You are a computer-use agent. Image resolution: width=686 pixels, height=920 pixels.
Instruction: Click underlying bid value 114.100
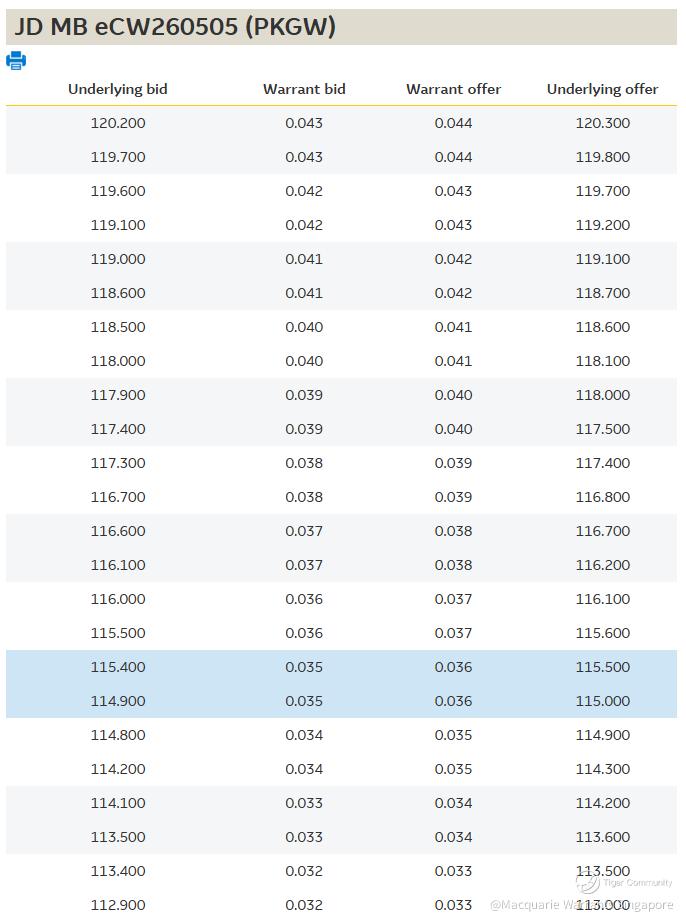coord(118,803)
